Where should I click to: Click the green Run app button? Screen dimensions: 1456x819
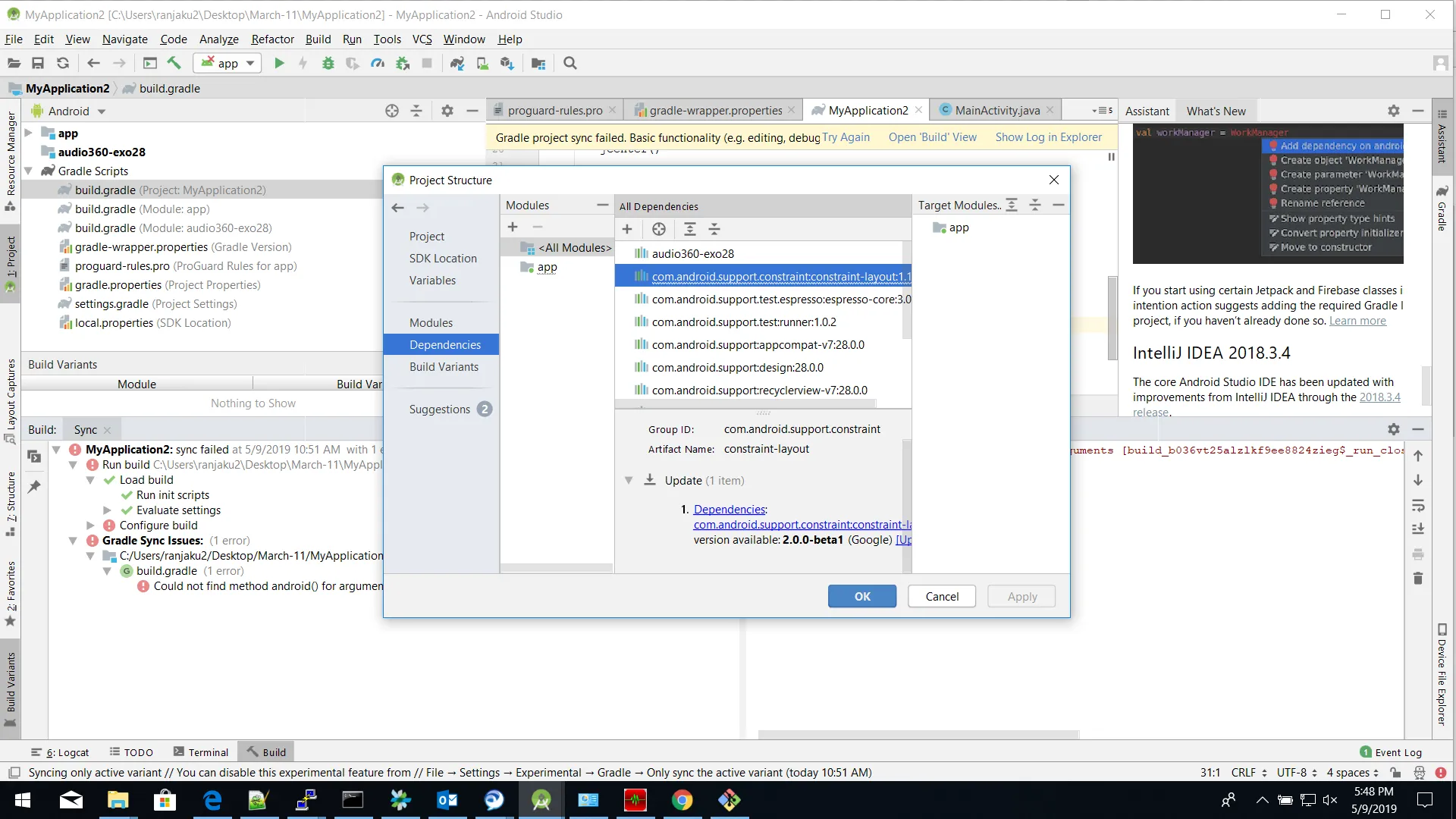(x=279, y=64)
